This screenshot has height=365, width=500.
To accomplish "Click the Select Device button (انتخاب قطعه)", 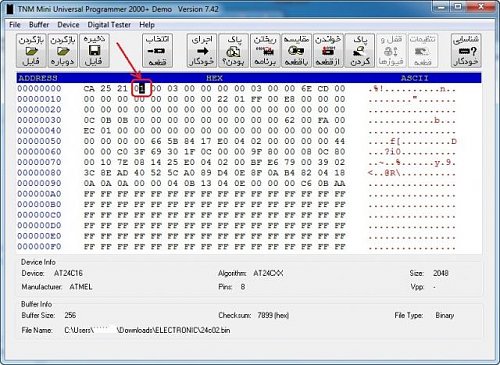I will (x=157, y=51).
